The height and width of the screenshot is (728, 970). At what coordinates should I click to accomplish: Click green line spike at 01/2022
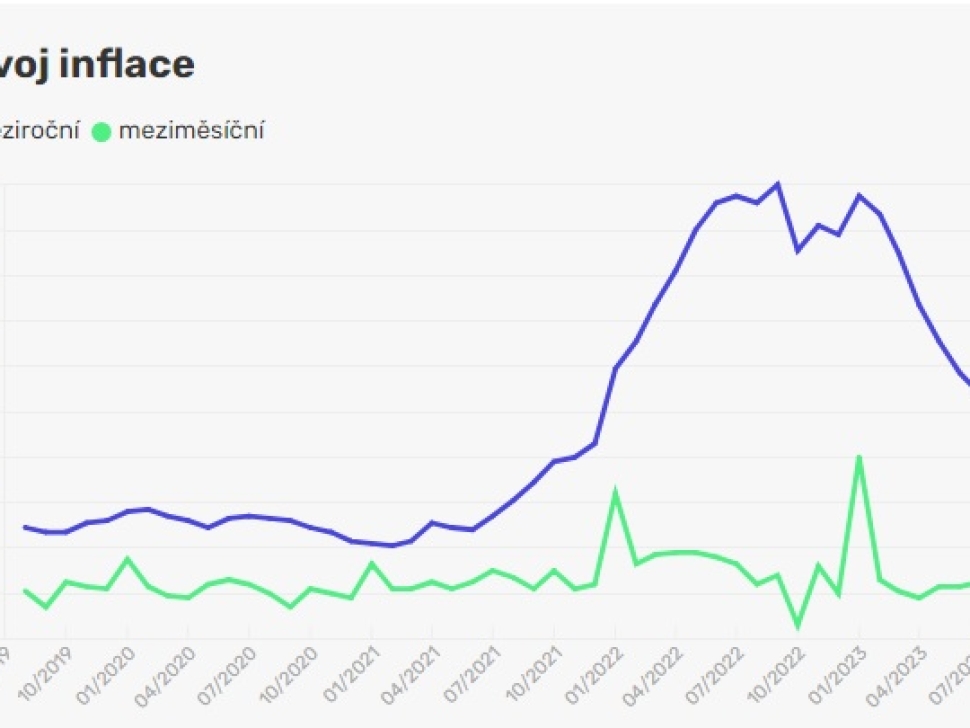coord(615,492)
